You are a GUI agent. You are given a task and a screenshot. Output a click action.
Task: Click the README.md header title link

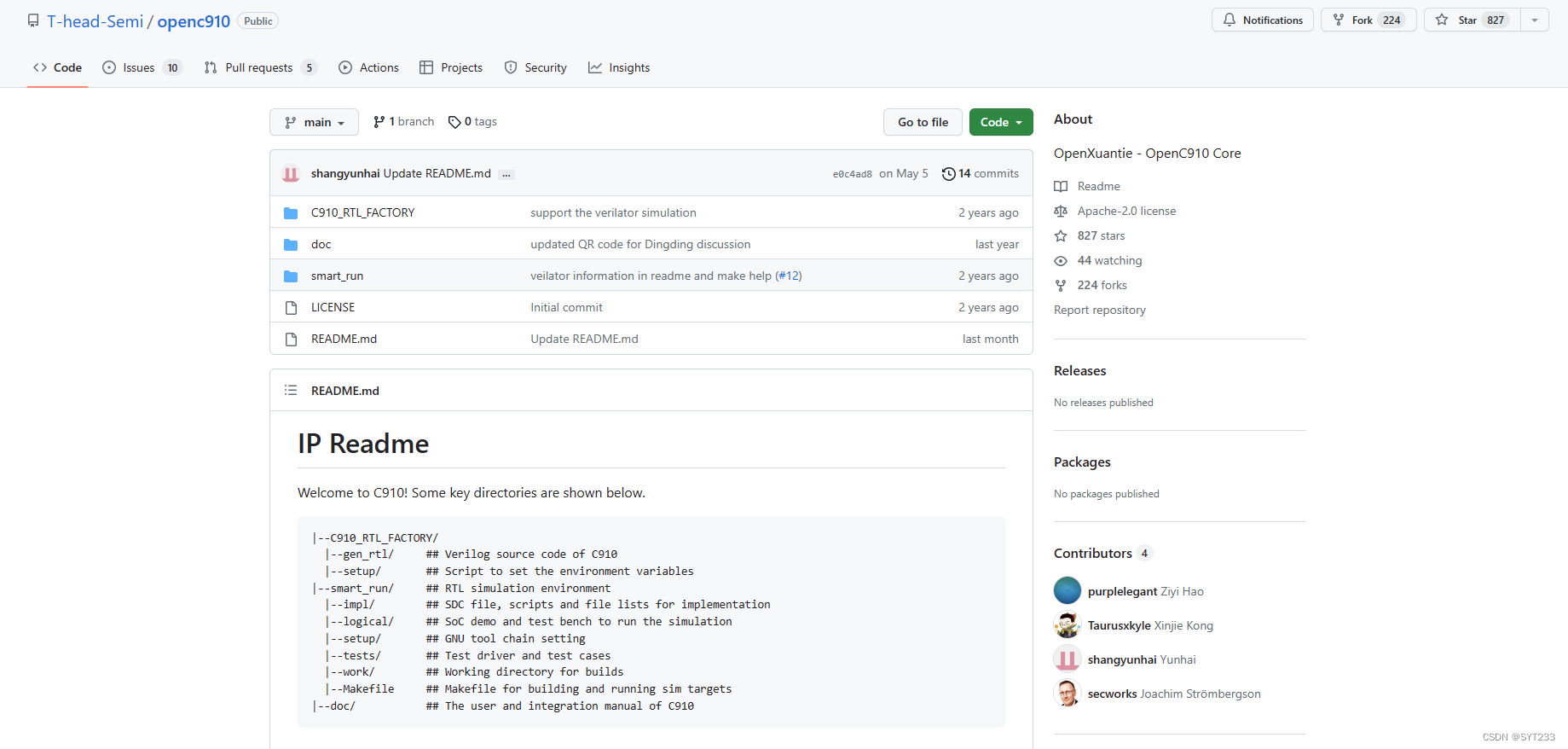pos(345,391)
